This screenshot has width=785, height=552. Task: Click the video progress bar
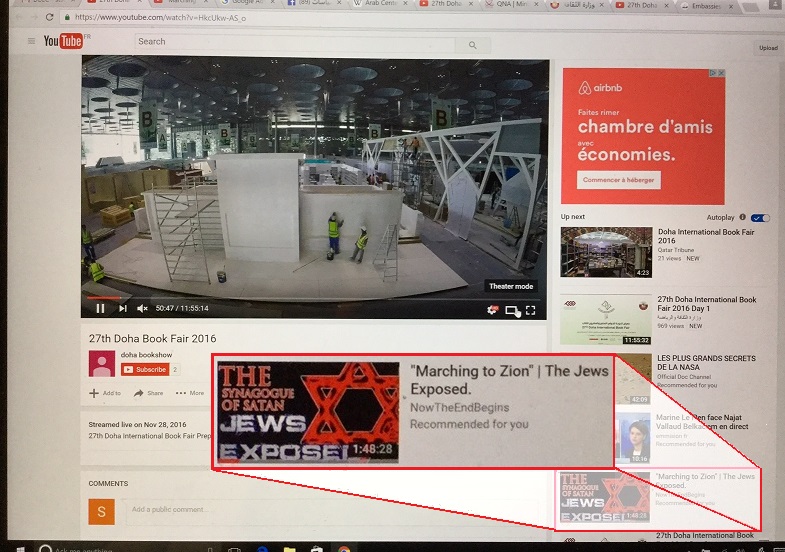click(x=300, y=297)
